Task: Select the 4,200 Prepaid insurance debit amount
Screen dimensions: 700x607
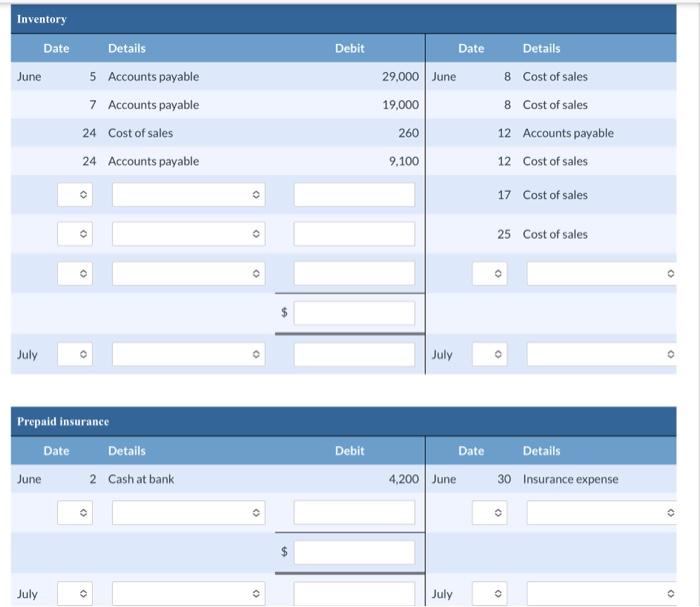Action: pyautogui.click(x=404, y=479)
